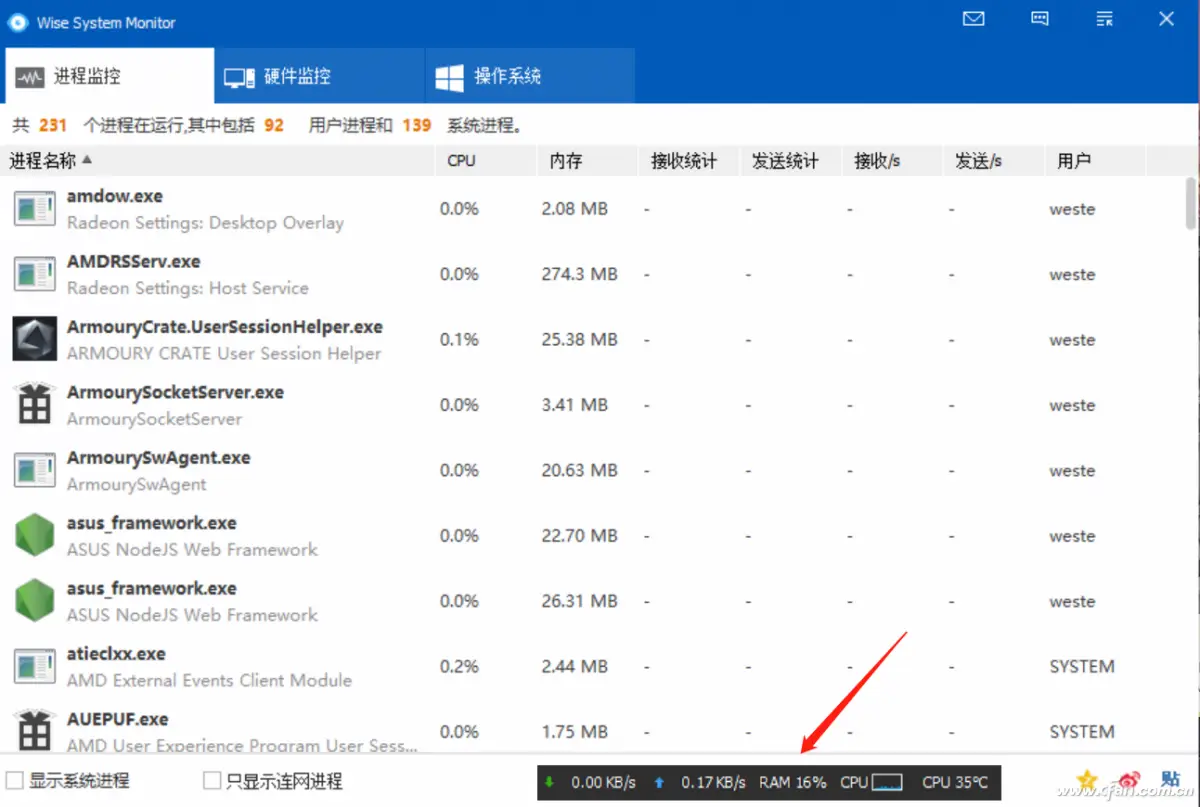
Task: Select the amdow.exe process icon
Action: [x=34, y=208]
